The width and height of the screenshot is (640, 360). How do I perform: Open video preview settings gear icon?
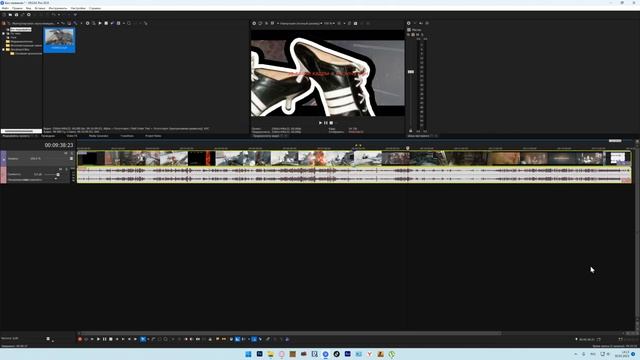[x=254, y=23]
